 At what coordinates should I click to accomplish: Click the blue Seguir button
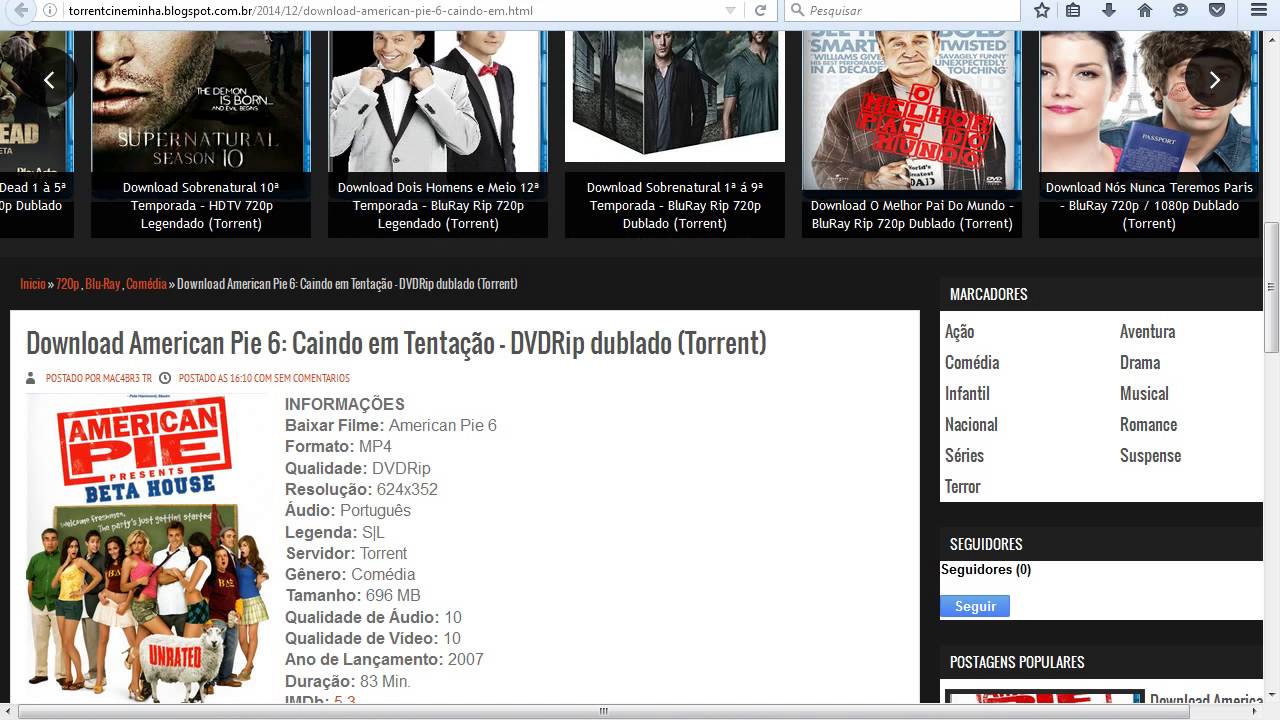pyautogui.click(x=975, y=606)
